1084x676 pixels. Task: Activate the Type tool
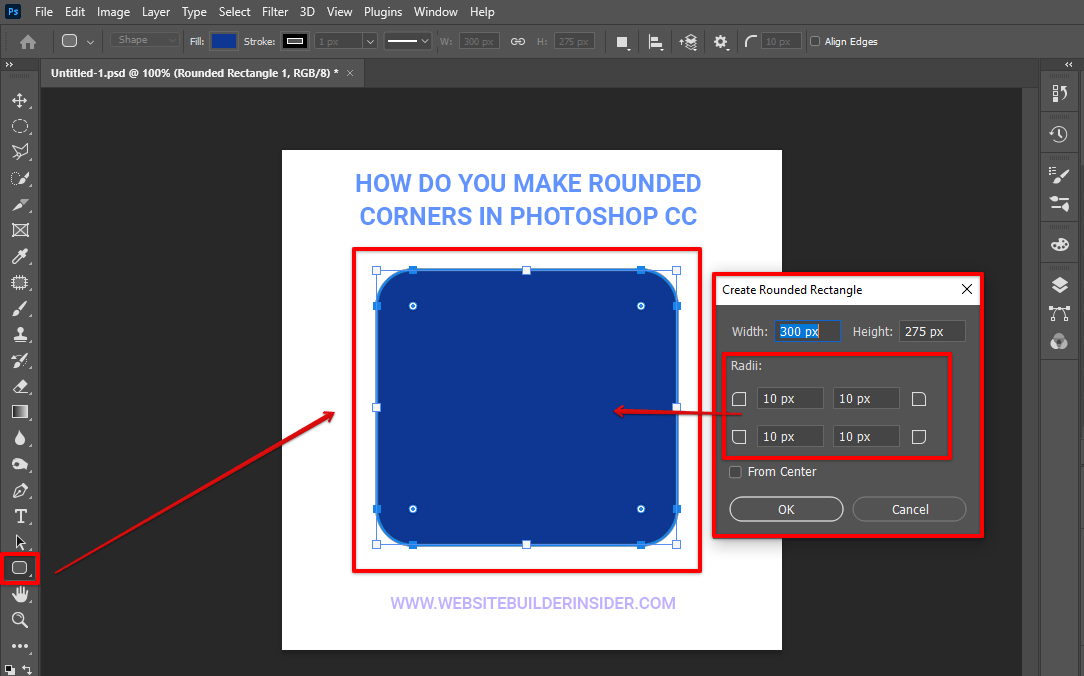(20, 516)
